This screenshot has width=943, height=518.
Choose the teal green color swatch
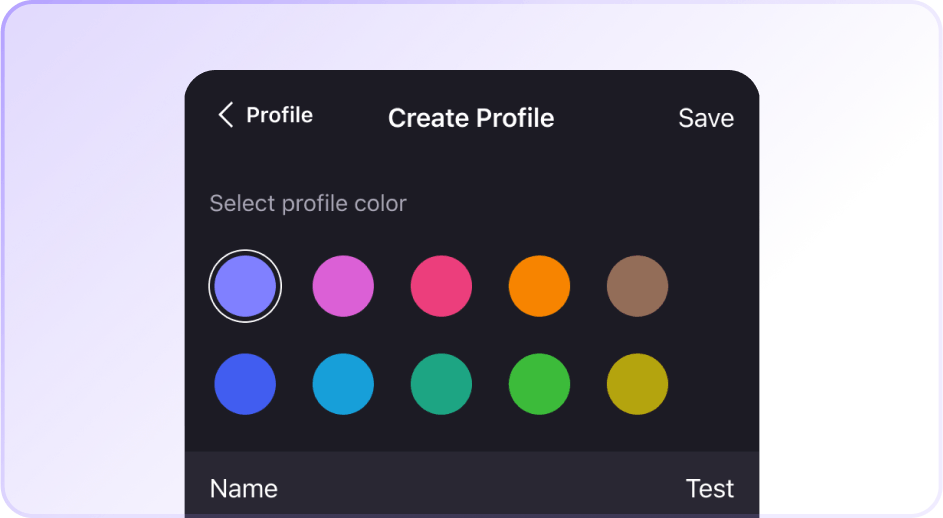coord(441,384)
